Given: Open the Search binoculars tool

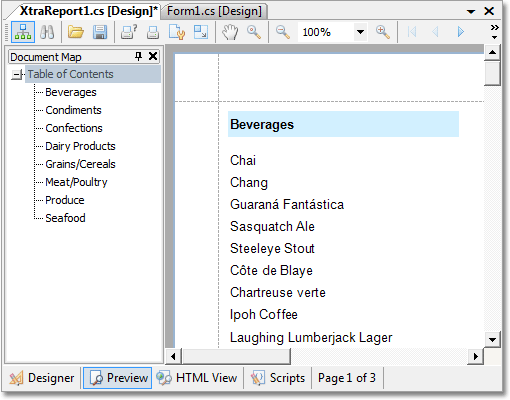Looking at the screenshot, I should [47, 32].
